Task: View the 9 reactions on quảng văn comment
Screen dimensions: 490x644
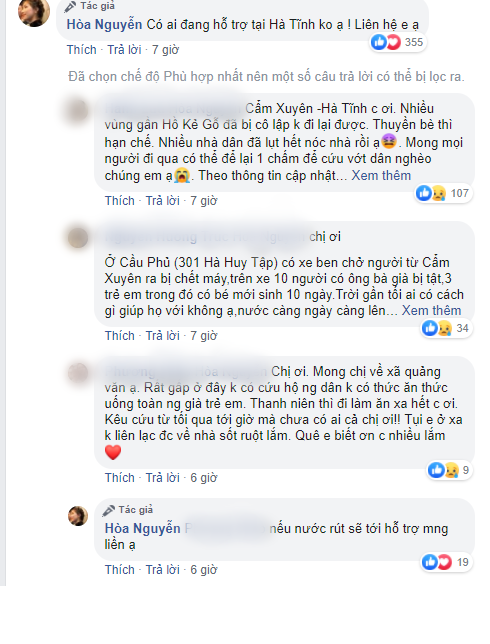Action: click(449, 470)
